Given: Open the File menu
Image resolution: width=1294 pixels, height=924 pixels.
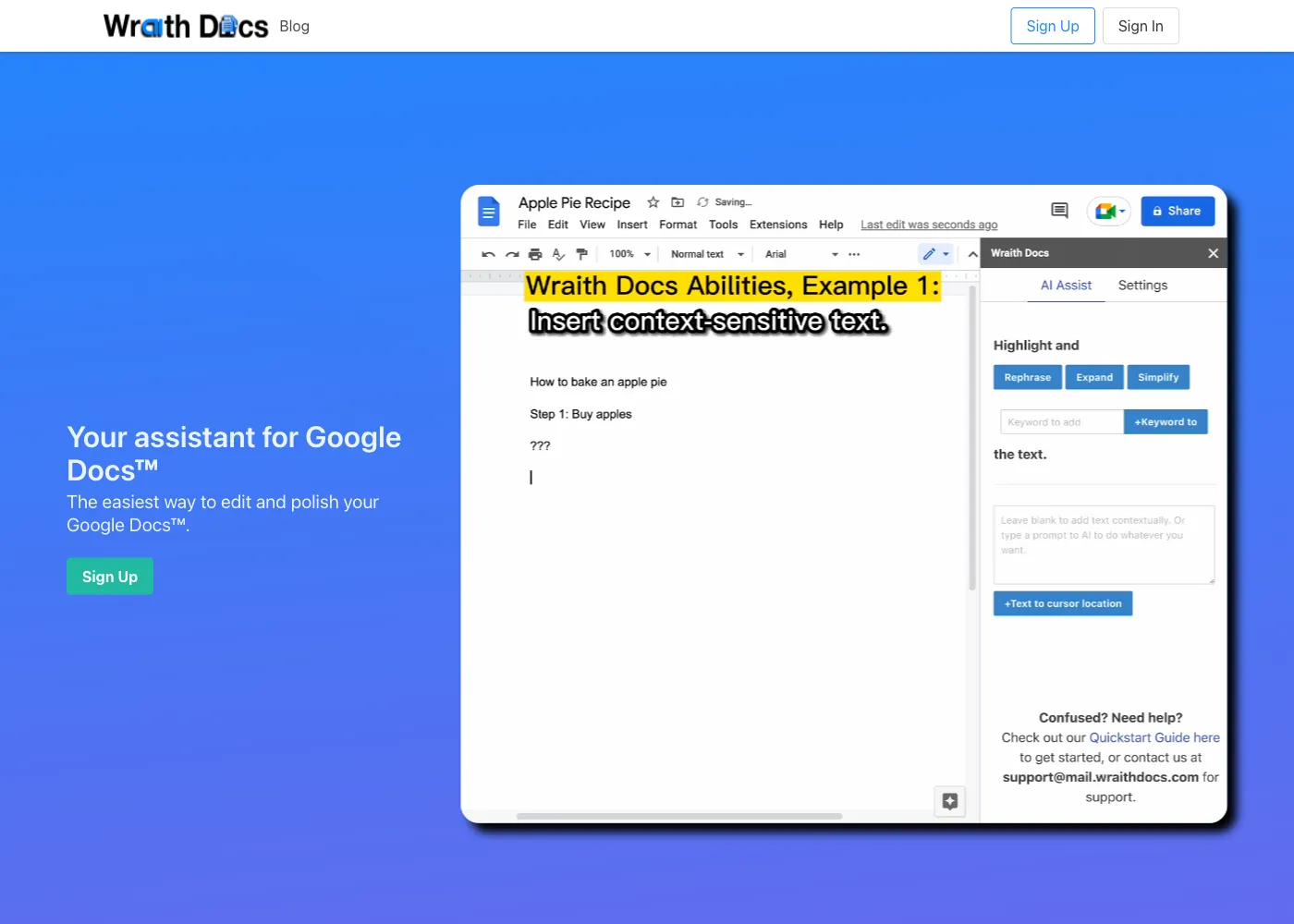Looking at the screenshot, I should [x=527, y=225].
